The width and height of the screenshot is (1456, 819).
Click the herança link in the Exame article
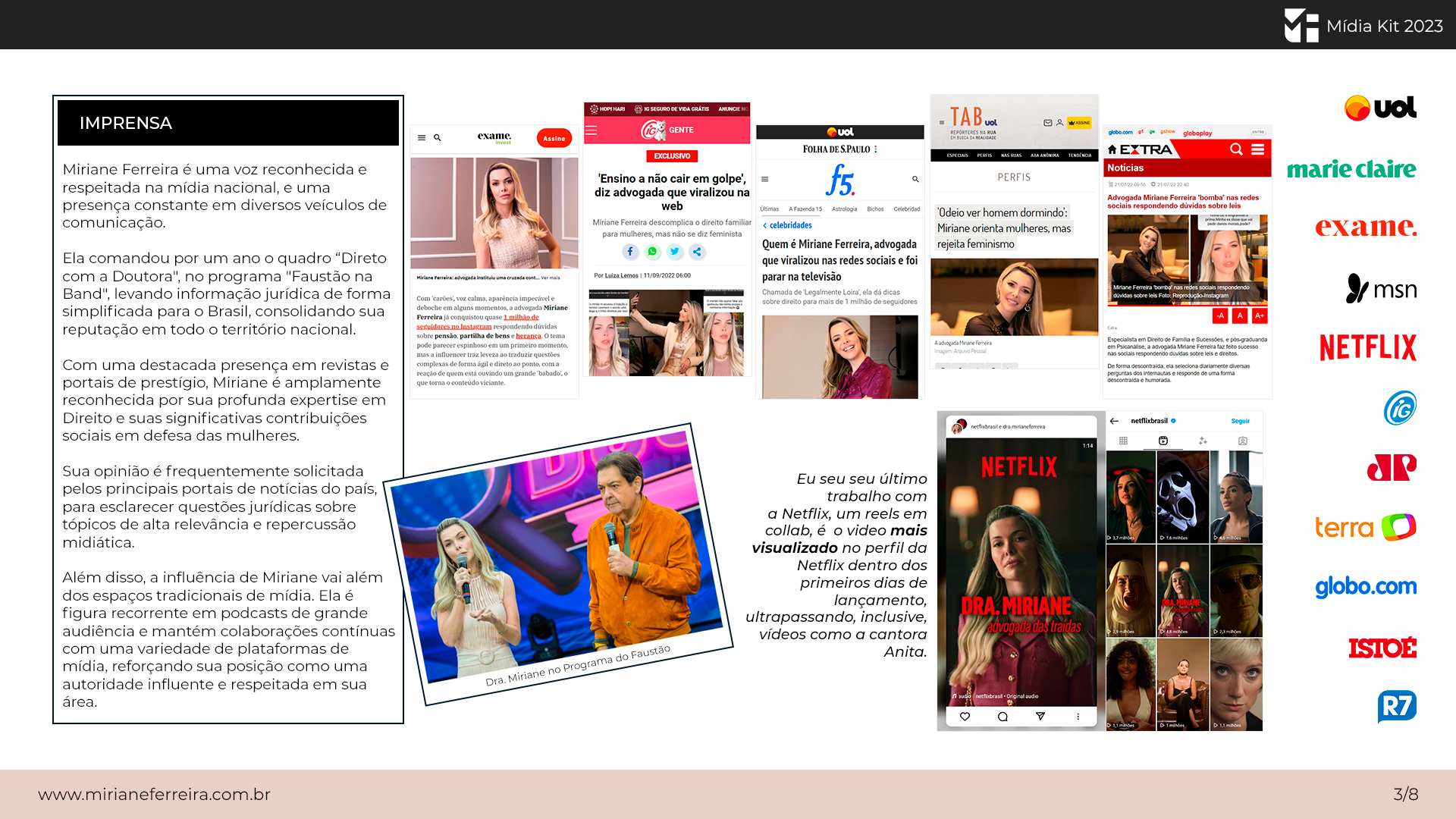[x=529, y=336]
